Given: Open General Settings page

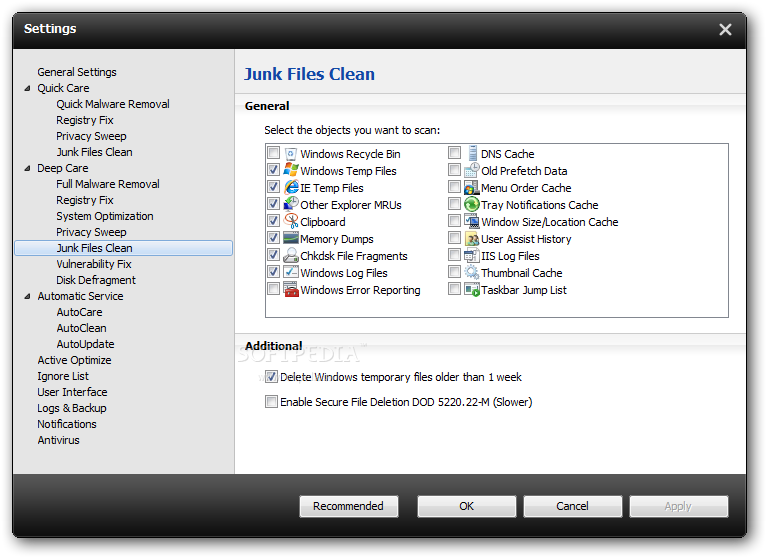Looking at the screenshot, I should click(77, 72).
